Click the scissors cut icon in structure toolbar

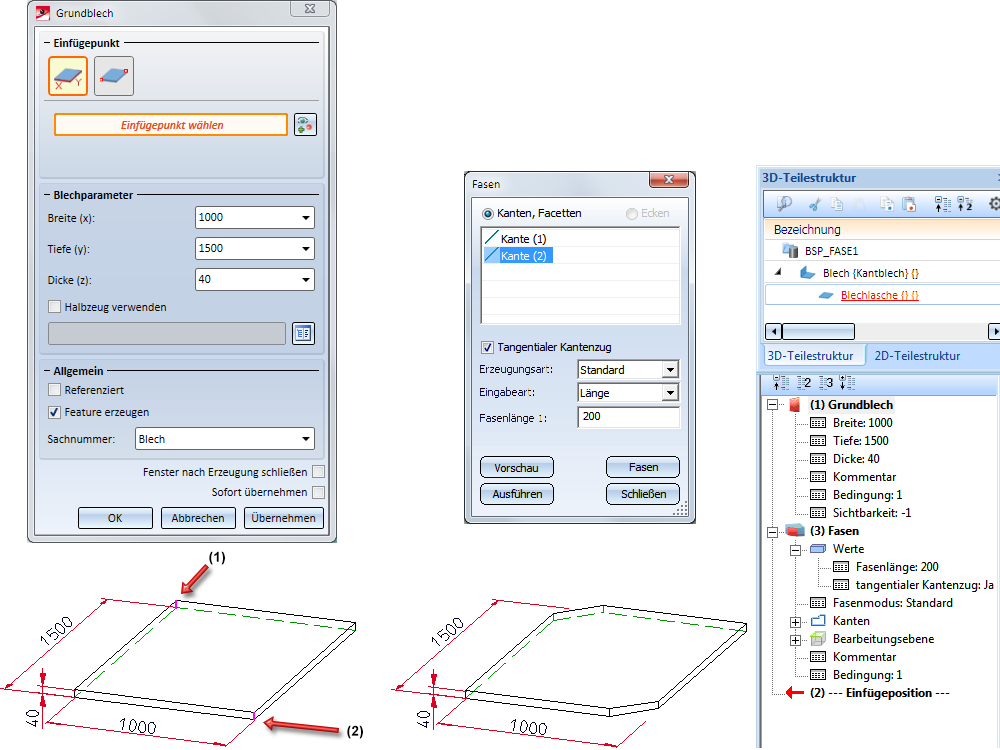pyautogui.click(x=814, y=204)
